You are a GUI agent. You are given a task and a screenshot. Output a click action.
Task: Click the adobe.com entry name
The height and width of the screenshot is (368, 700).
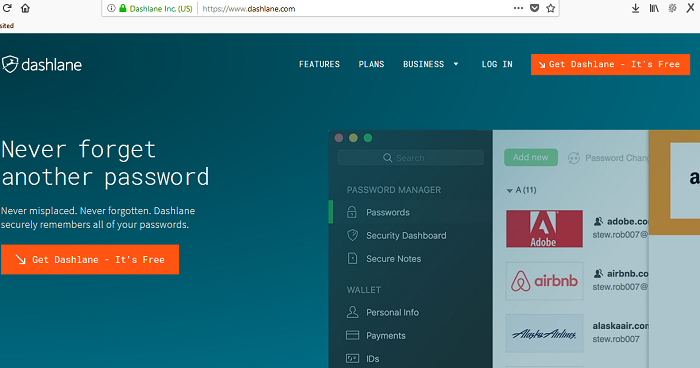tap(627, 222)
